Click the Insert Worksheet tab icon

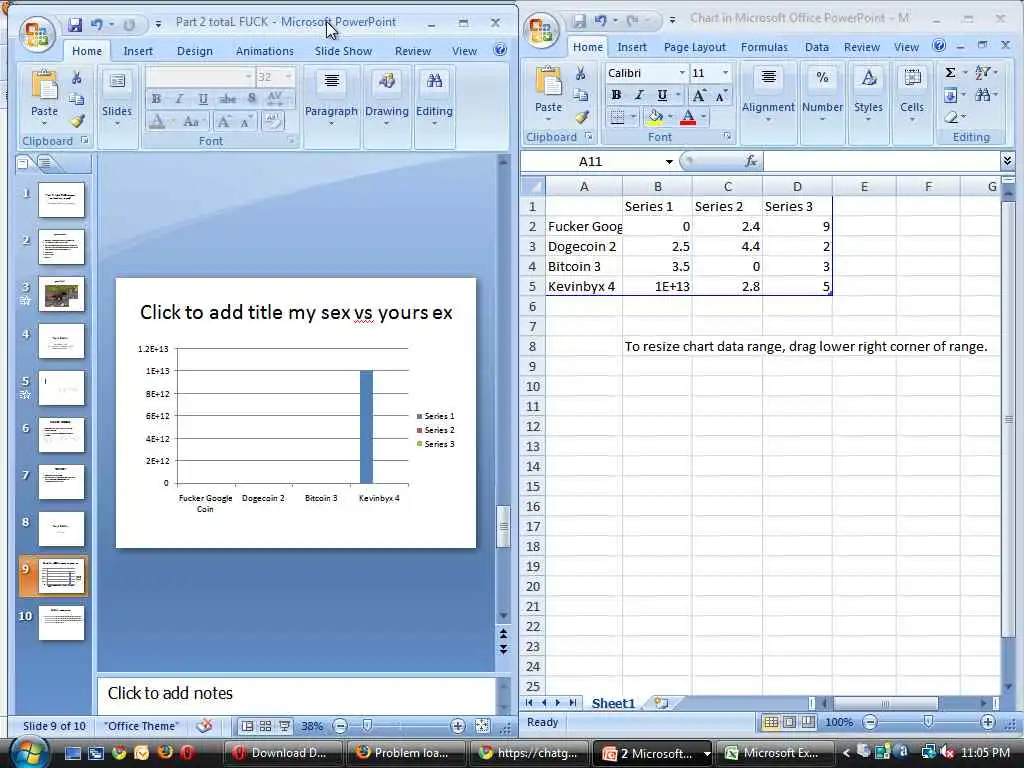click(x=661, y=703)
